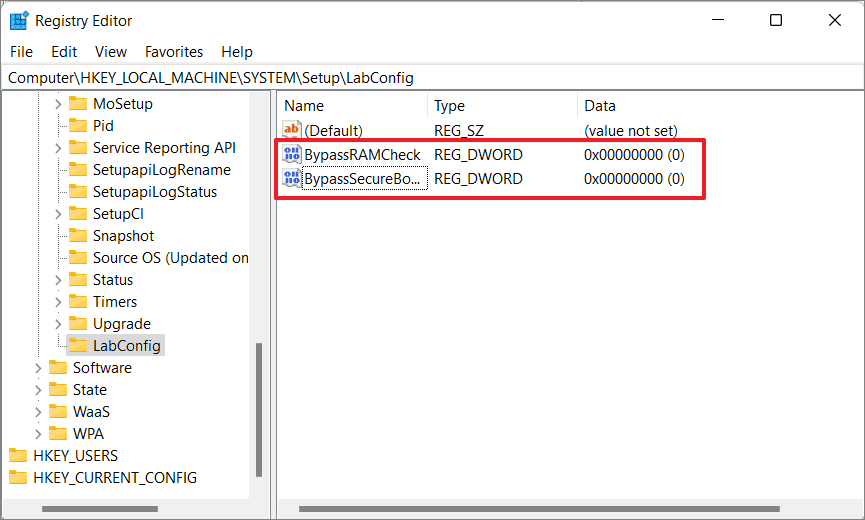Image resolution: width=865 pixels, height=520 pixels.
Task: Expand the Software key
Action: point(38,368)
